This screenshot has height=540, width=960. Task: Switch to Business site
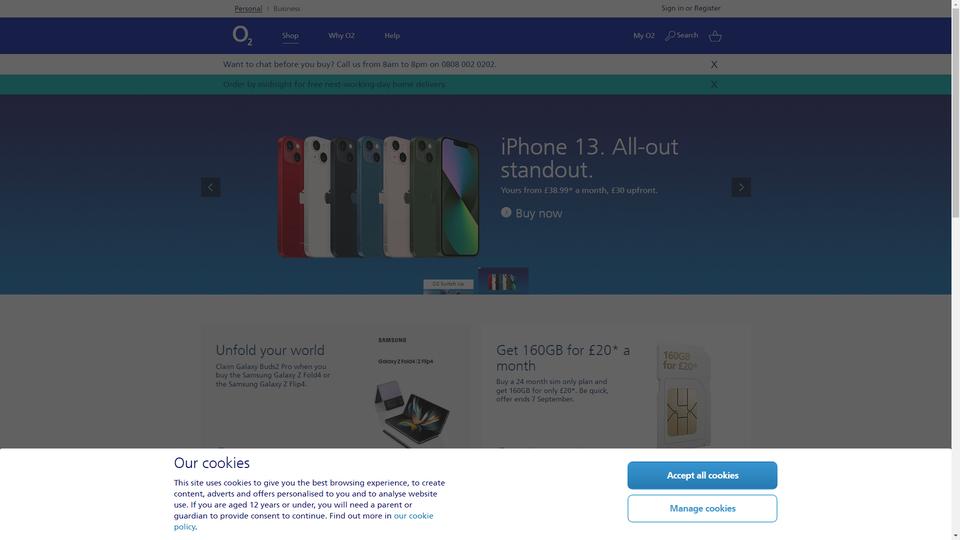pyautogui.click(x=287, y=9)
